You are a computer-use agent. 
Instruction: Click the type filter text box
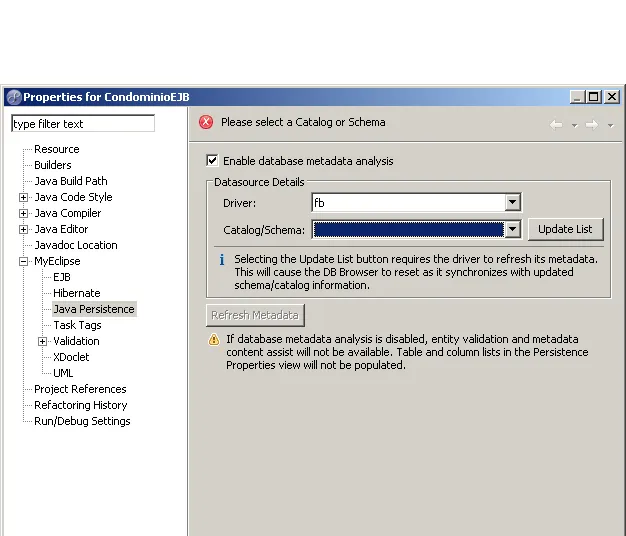[83, 124]
